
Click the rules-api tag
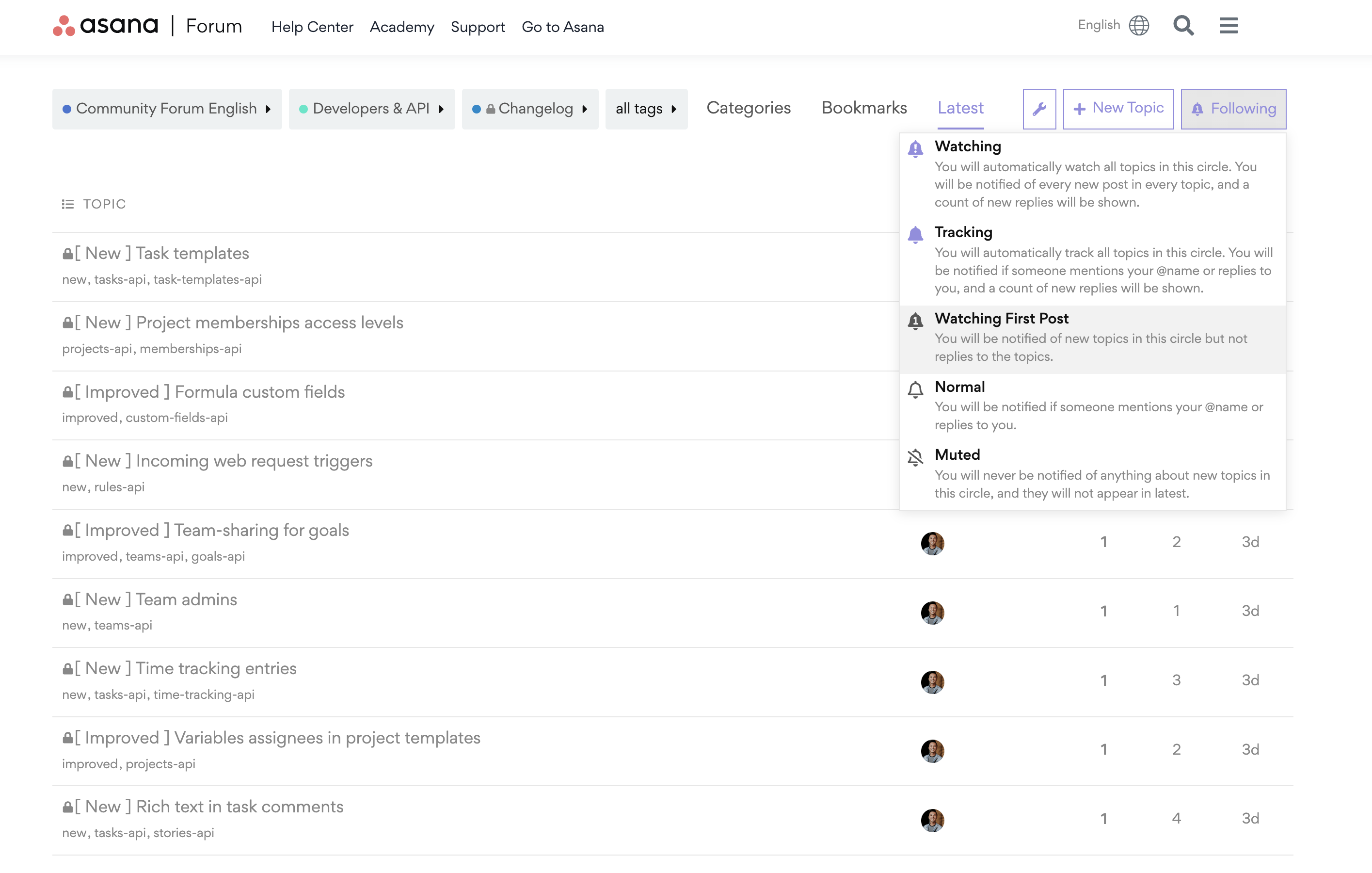point(119,487)
